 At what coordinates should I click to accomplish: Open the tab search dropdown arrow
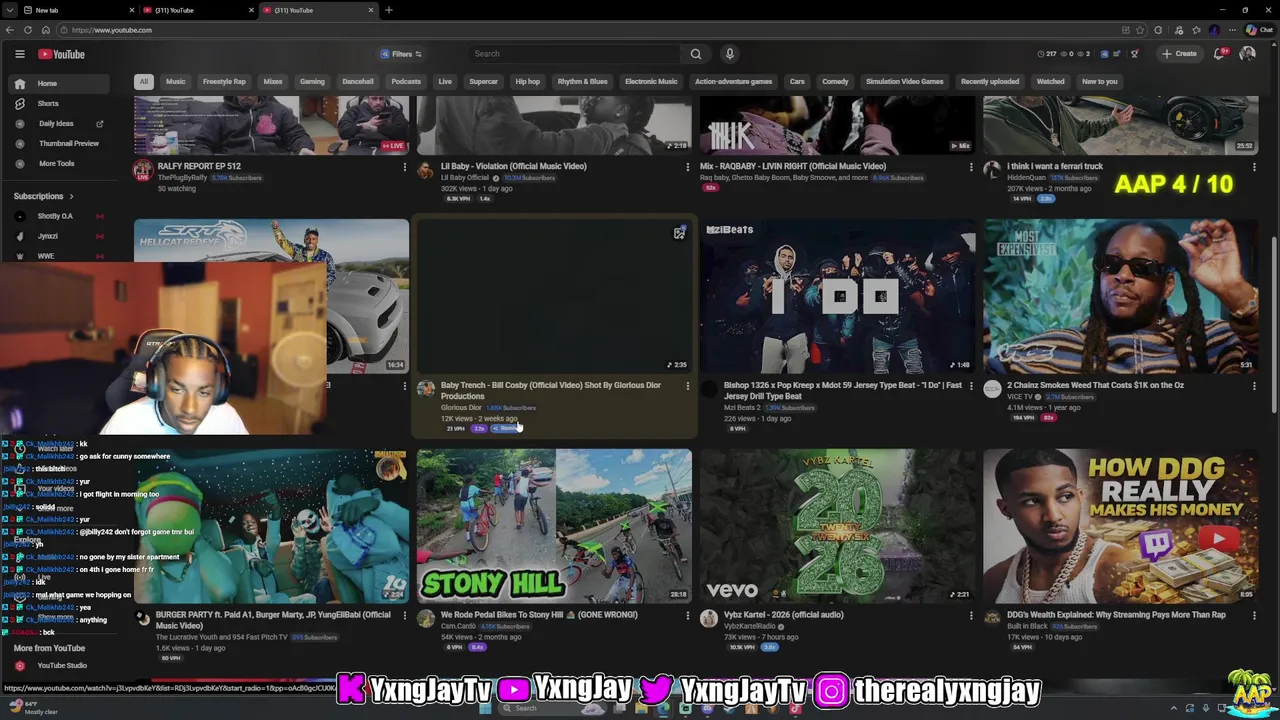[x=8, y=10]
